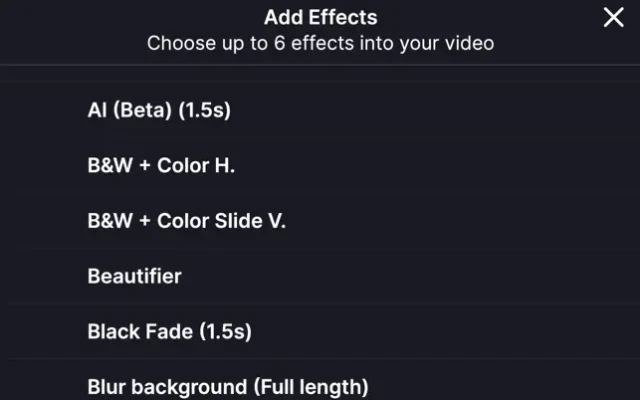Tap the AI (Beta) list entry
This screenshot has width=640, height=400.
point(159,111)
